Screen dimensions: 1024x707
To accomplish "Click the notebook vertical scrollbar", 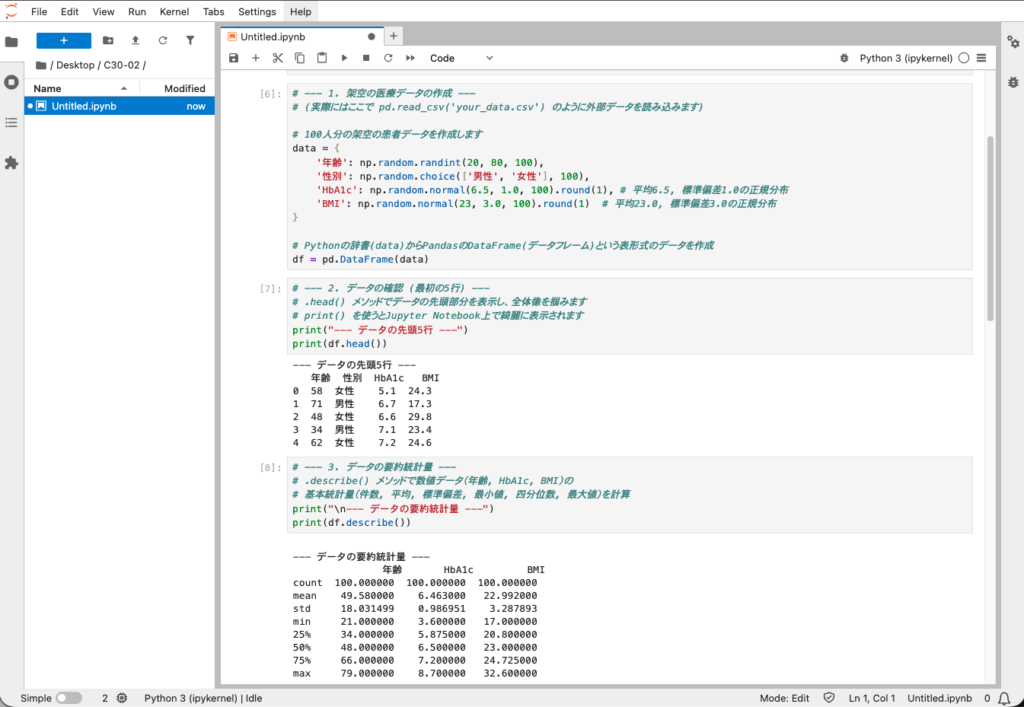I will [x=990, y=230].
